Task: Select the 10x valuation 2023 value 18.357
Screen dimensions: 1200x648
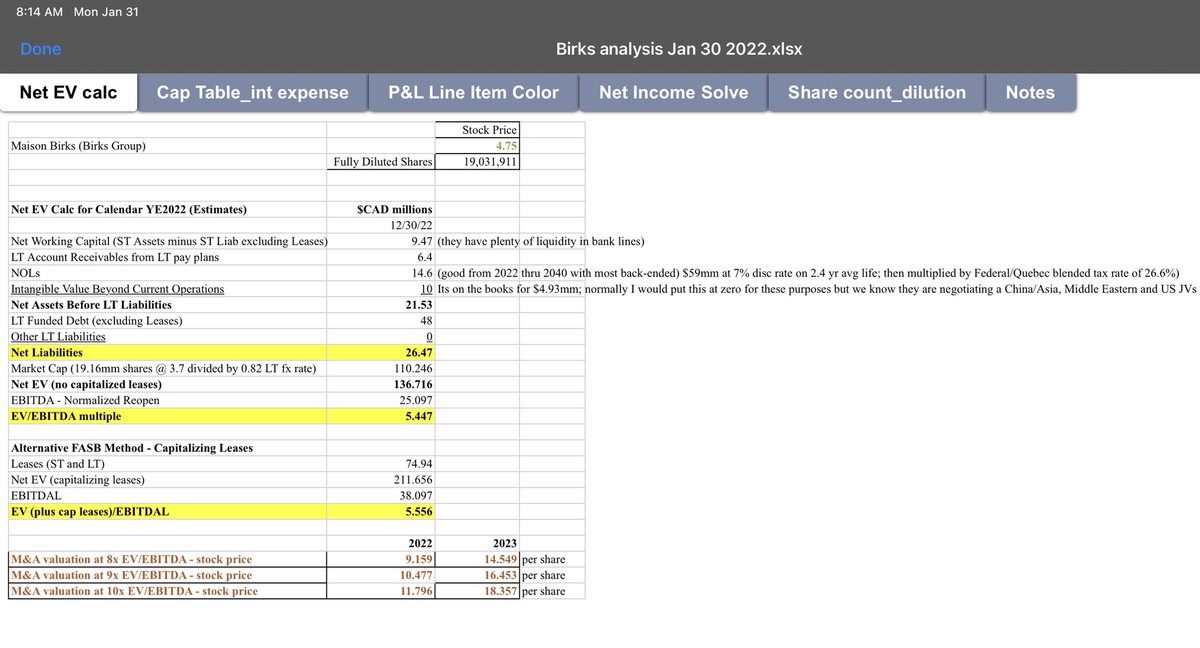Action: click(x=477, y=591)
